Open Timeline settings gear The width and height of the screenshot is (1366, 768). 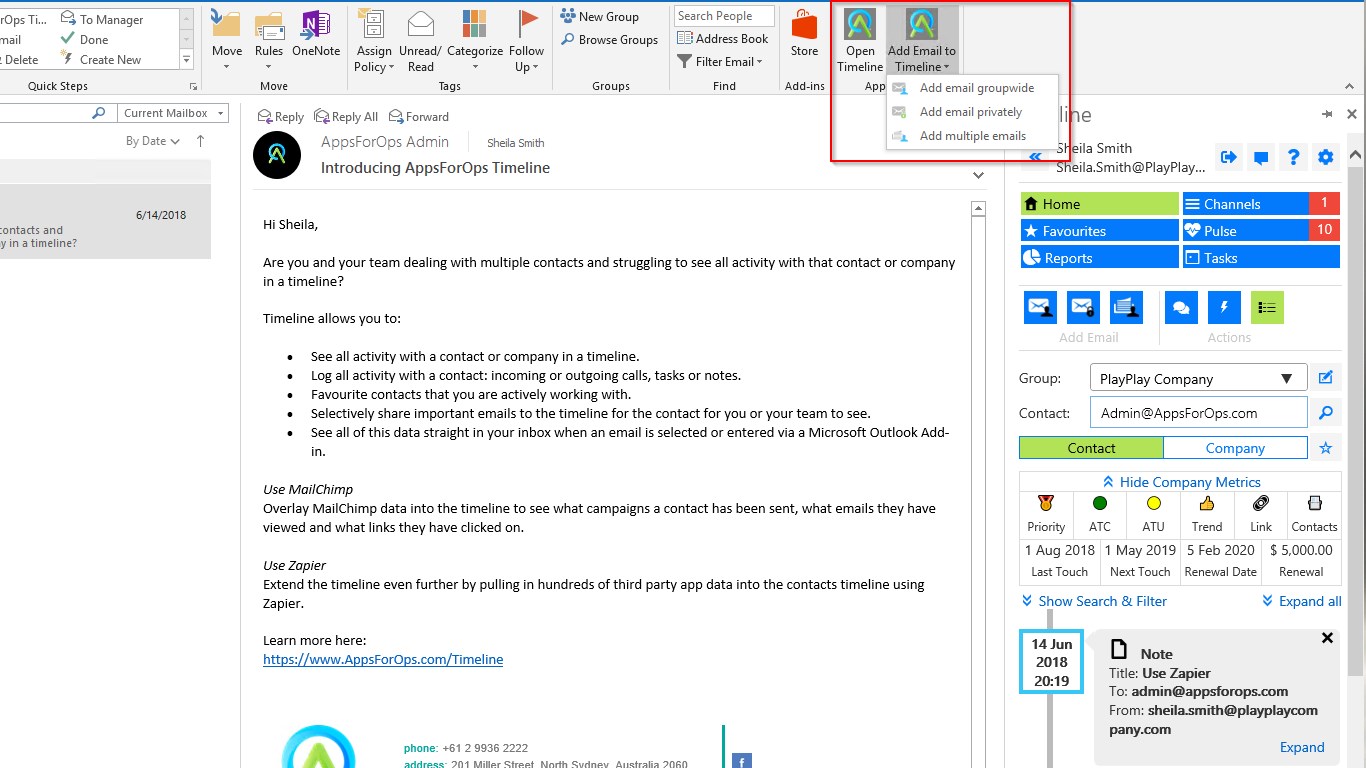point(1326,157)
